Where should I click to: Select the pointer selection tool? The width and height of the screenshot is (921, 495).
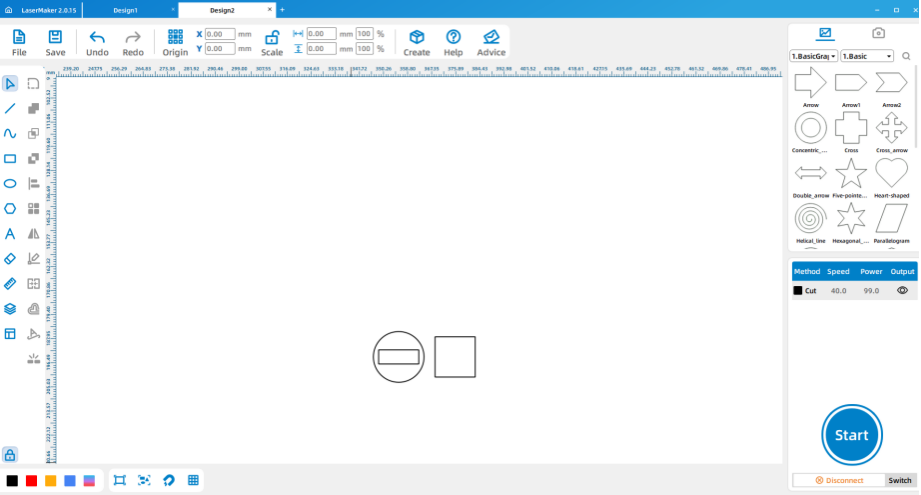pyautogui.click(x=10, y=83)
